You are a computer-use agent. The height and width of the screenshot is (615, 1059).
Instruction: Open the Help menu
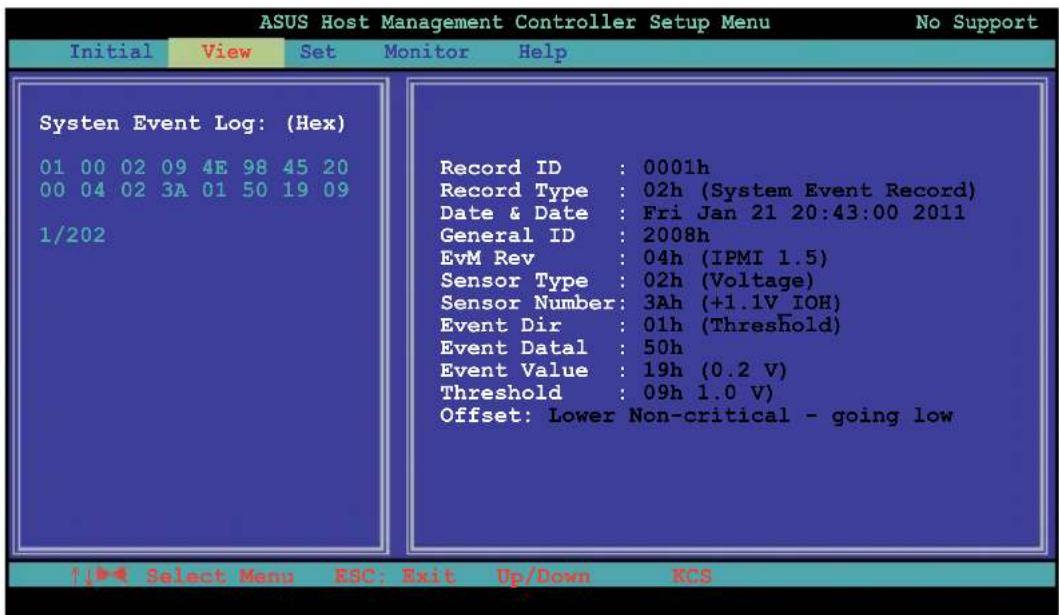(x=542, y=53)
